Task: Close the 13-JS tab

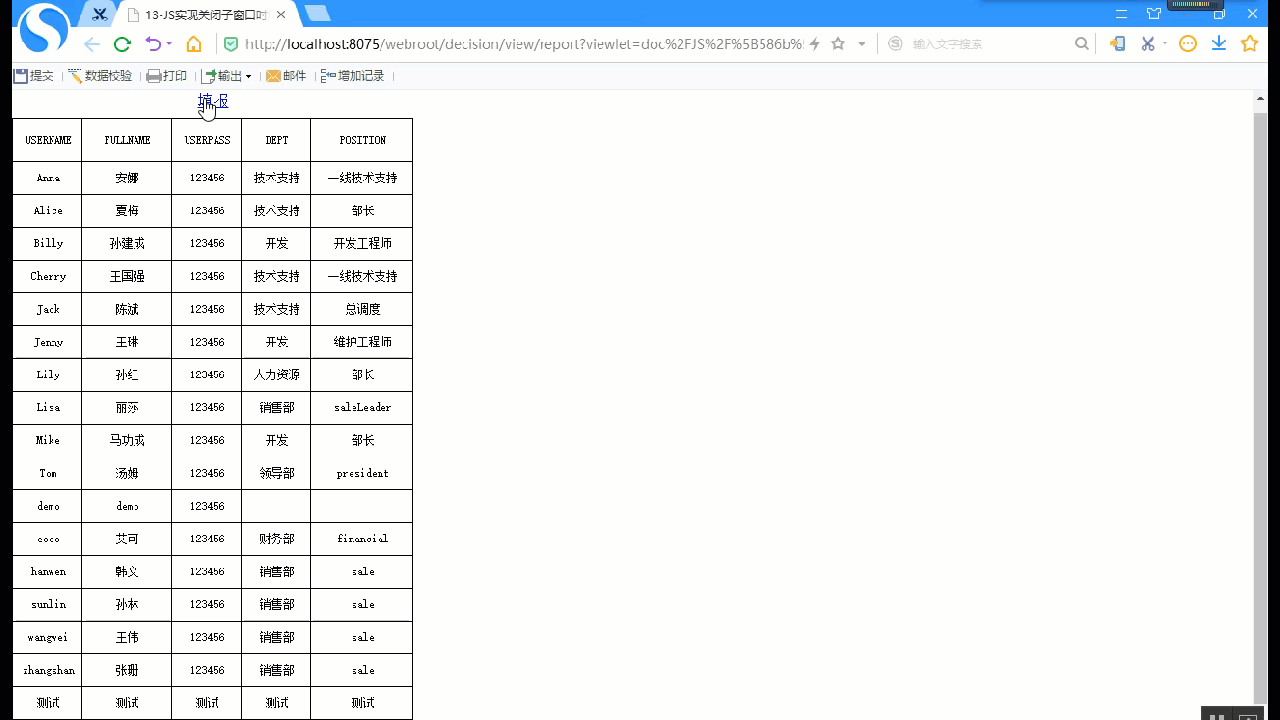Action: click(281, 15)
